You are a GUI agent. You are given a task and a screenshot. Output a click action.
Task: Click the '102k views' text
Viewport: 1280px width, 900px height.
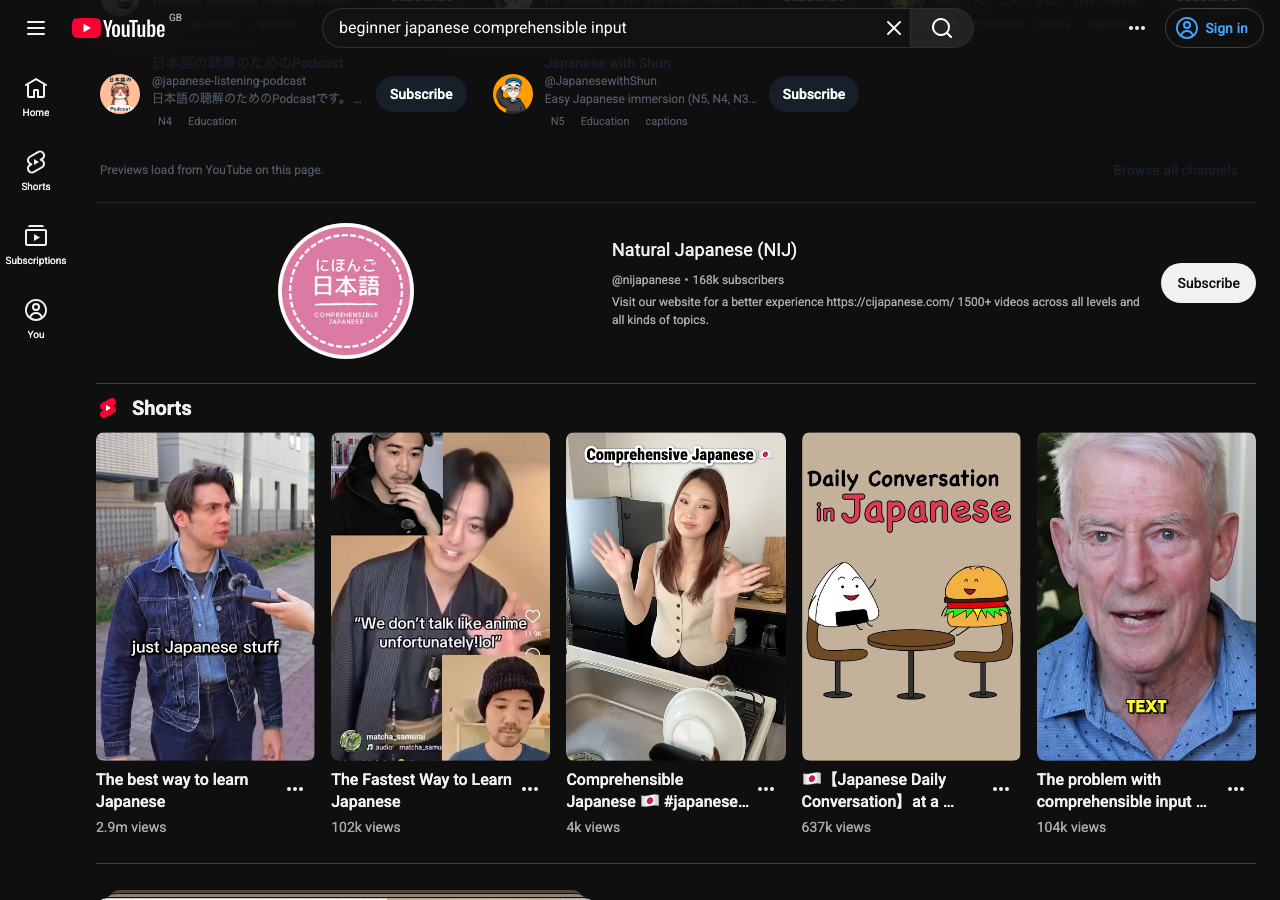point(366,827)
